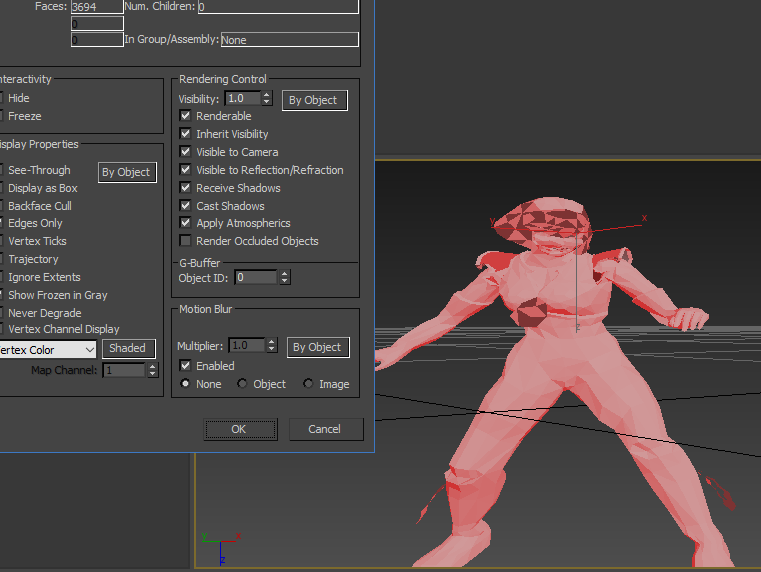This screenshot has height=572, width=761.
Task: Uncheck Motion Blur Enabled checkbox
Action: 185,366
